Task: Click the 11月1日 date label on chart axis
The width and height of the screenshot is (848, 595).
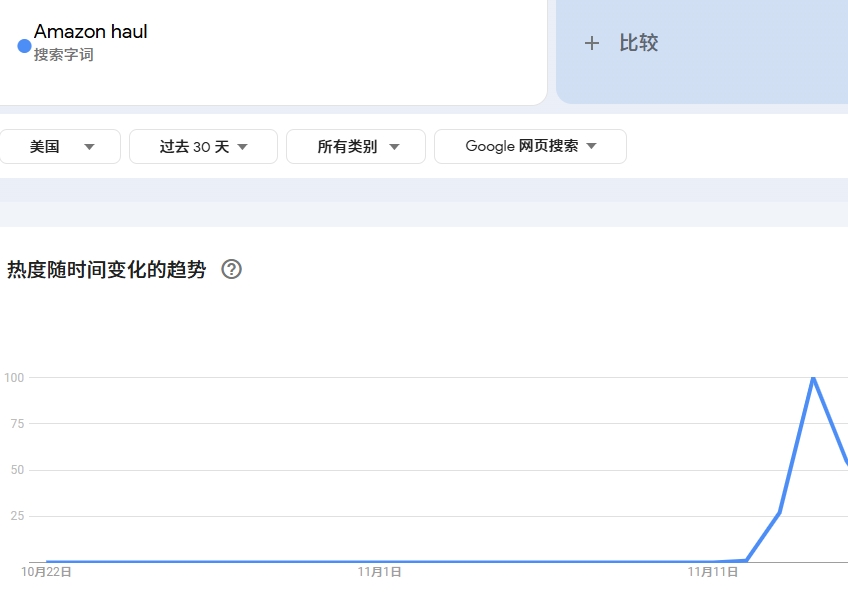Action: [x=379, y=572]
